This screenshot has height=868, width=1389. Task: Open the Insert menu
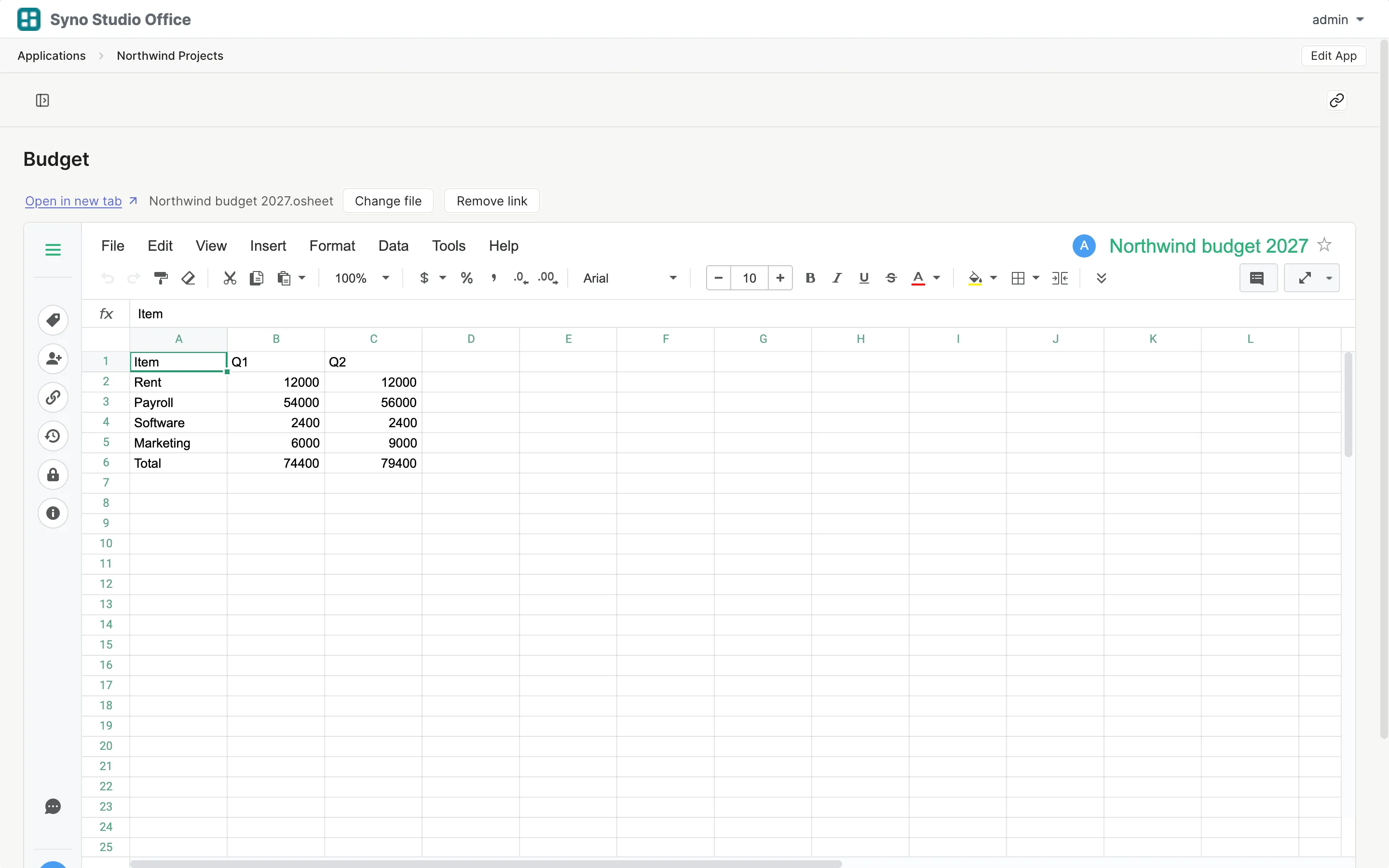[268, 246]
